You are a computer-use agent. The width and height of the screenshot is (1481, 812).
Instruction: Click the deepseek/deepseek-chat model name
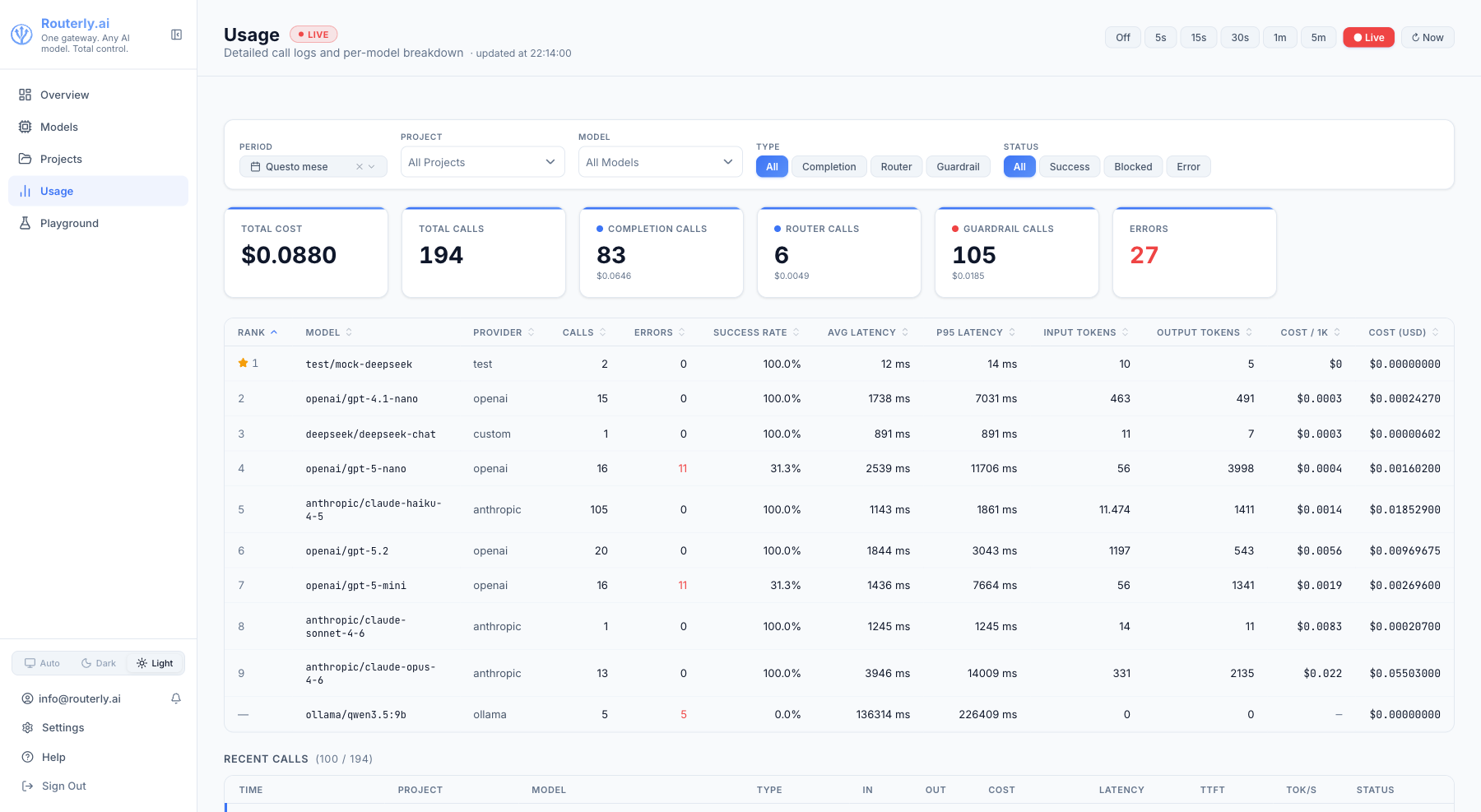pyautogui.click(x=370, y=434)
